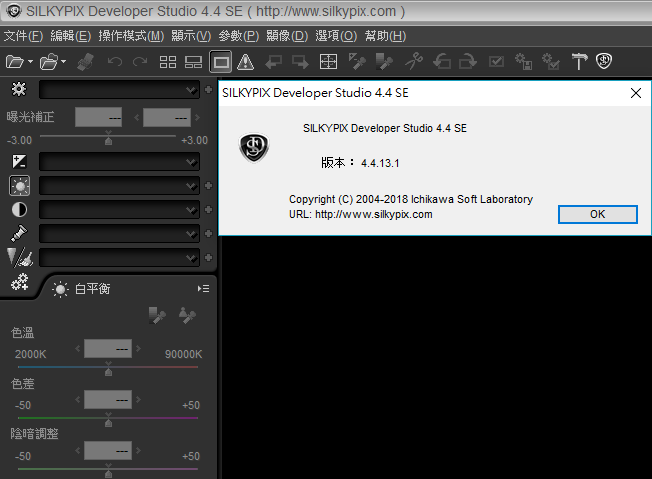
Task: Select the single preview view mode
Action: coord(221,62)
